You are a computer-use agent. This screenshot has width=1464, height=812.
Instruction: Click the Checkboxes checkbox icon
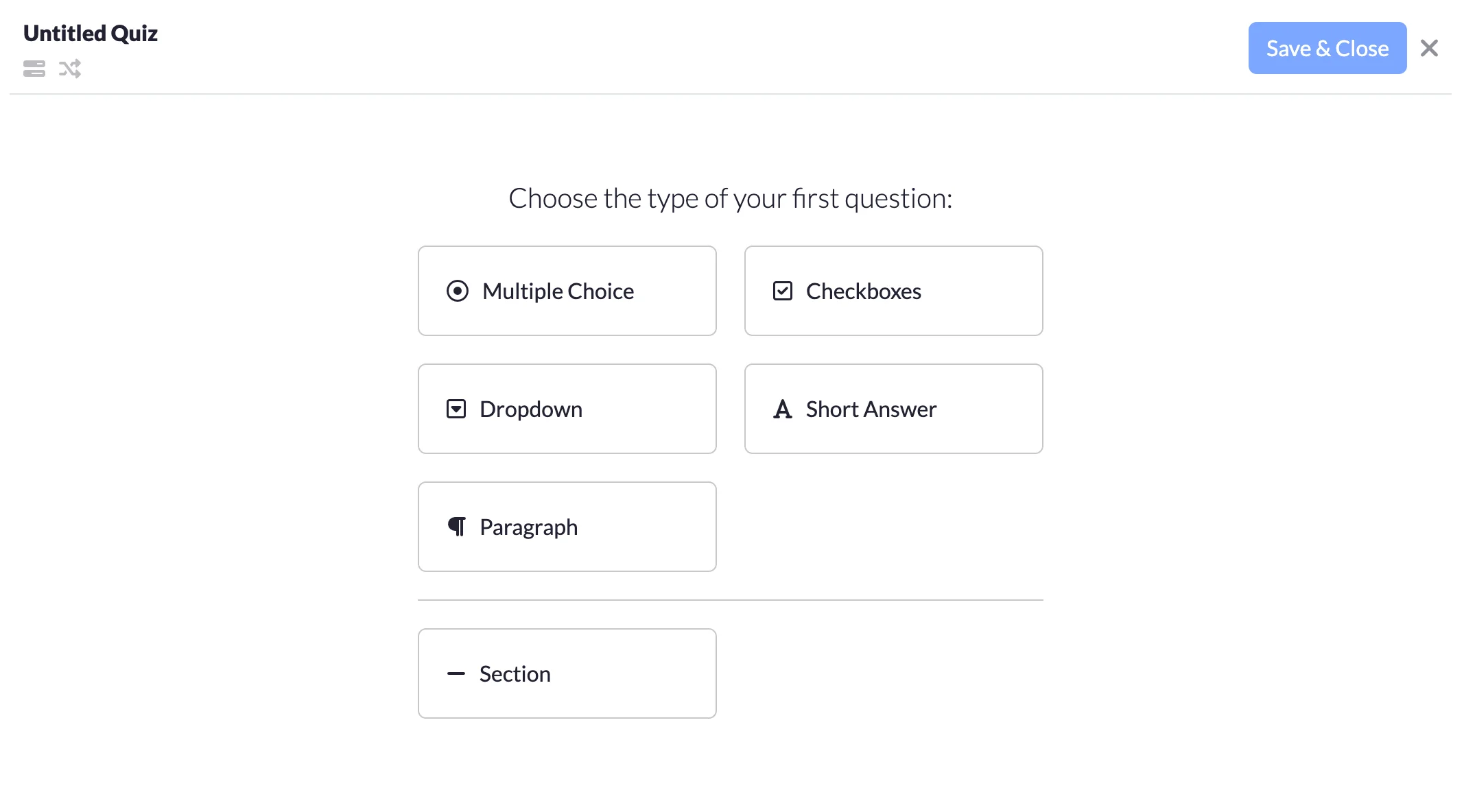coord(783,291)
